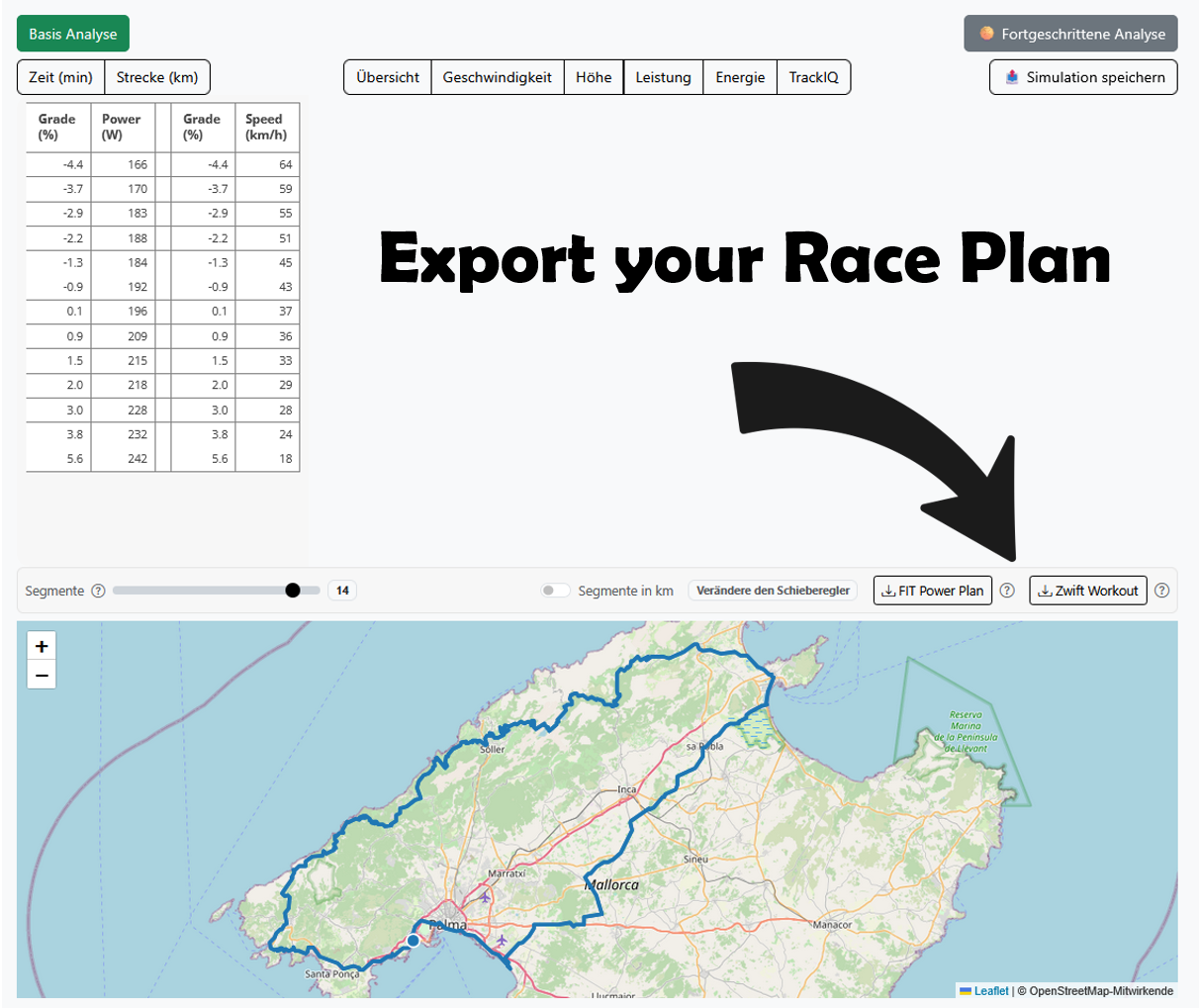
Task: Show the Leistung tab
Action: (x=663, y=77)
